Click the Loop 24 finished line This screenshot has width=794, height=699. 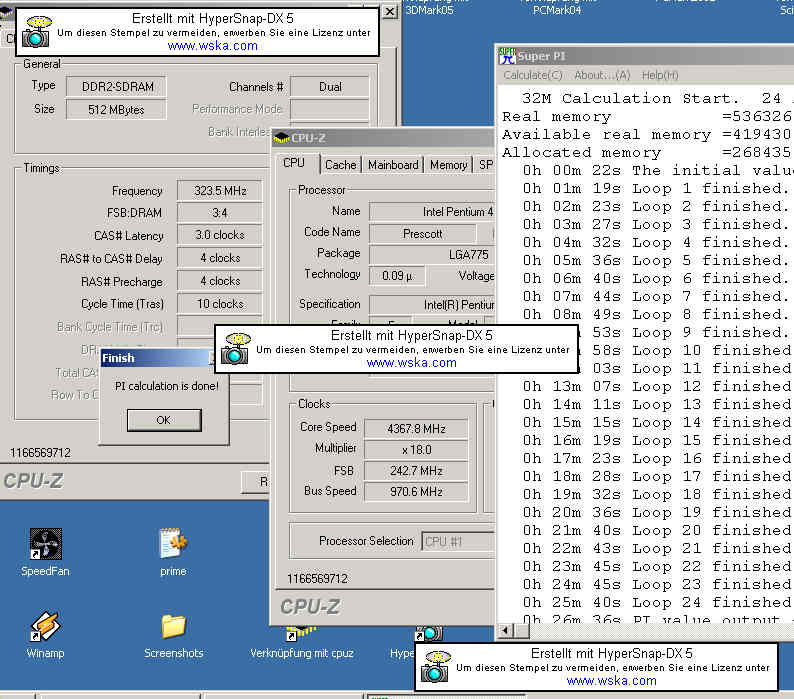pyautogui.click(x=657, y=602)
